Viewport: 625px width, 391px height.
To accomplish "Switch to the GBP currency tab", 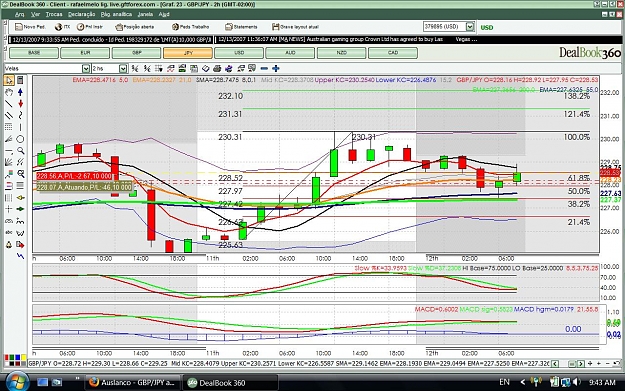I will click(137, 53).
